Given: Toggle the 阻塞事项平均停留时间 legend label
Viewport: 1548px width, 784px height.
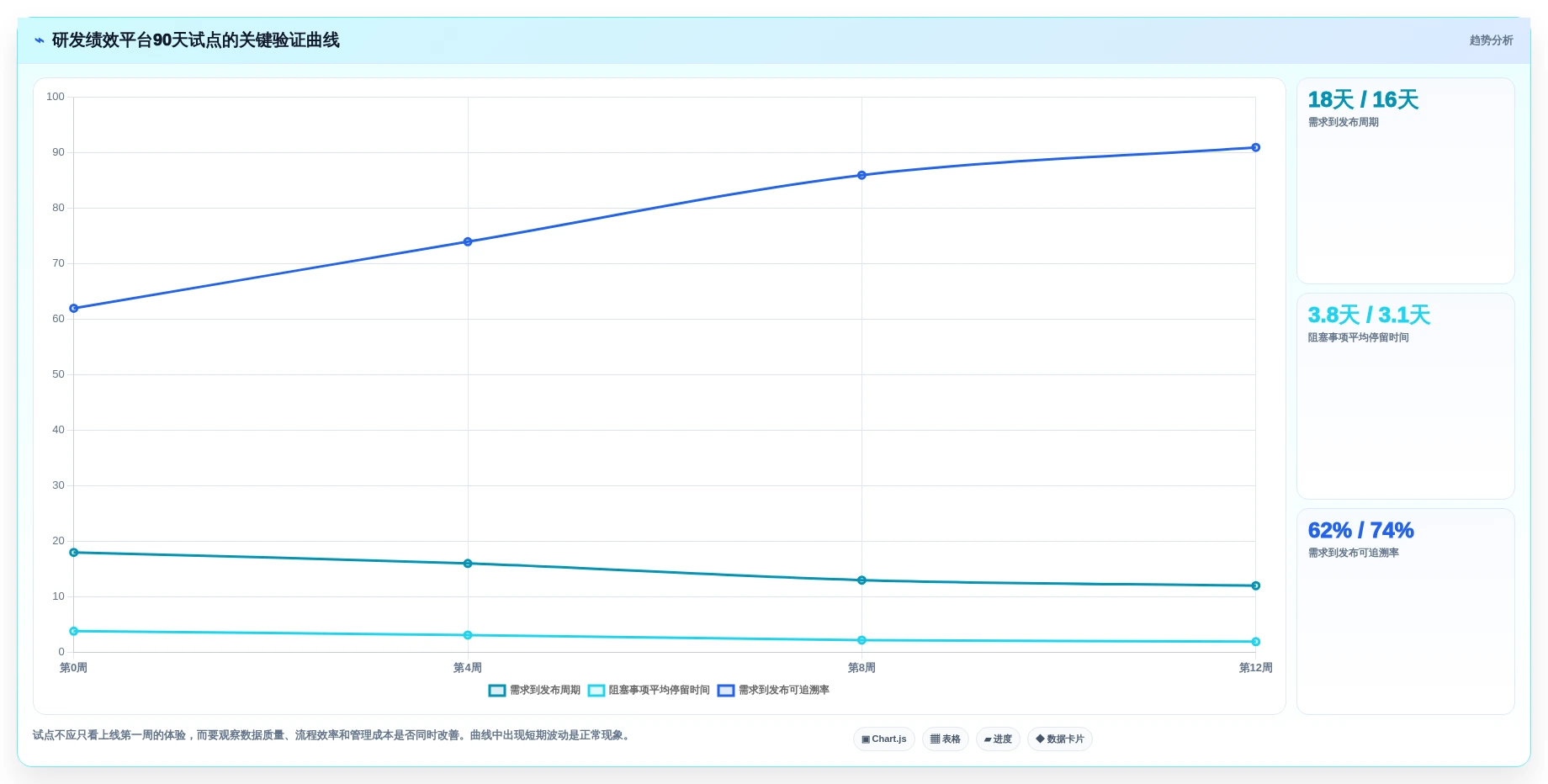Looking at the screenshot, I should pos(660,691).
